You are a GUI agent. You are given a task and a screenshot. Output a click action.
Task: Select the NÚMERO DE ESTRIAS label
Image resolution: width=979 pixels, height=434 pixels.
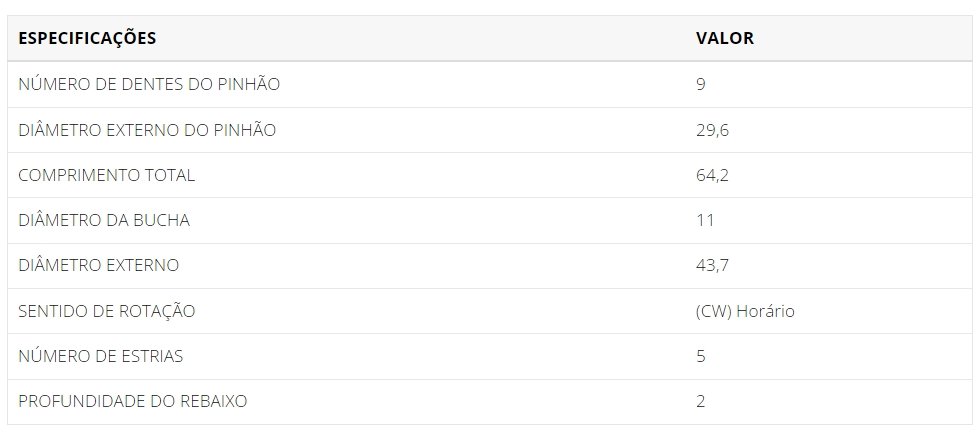(101, 356)
